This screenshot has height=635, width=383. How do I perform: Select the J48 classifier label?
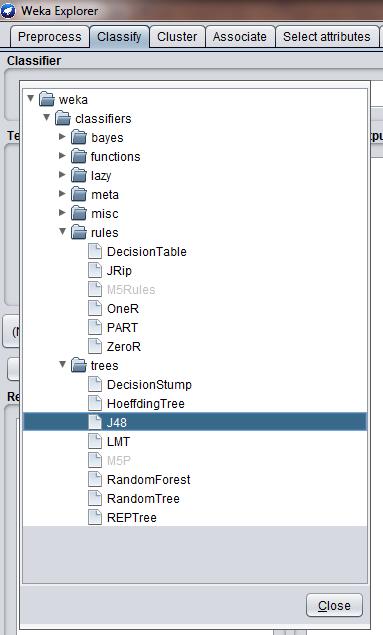[x=117, y=422]
